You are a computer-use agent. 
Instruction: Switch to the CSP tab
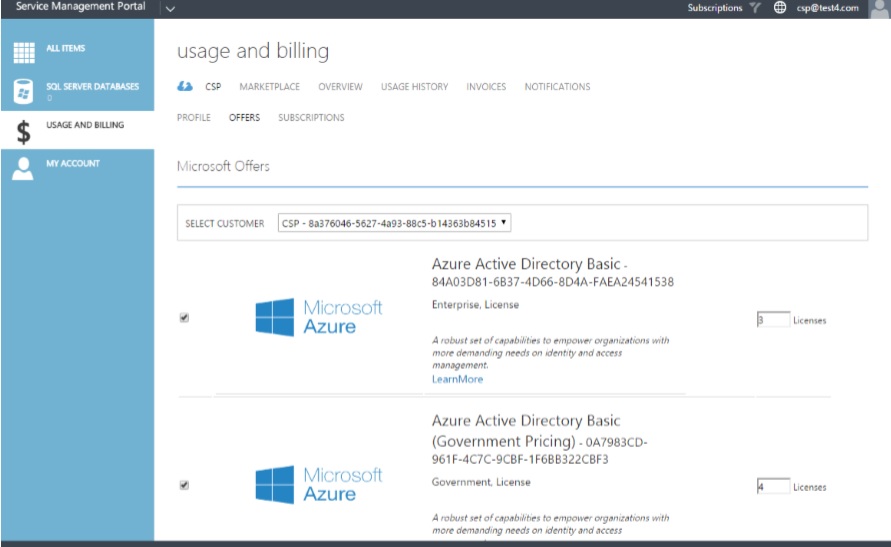click(213, 87)
